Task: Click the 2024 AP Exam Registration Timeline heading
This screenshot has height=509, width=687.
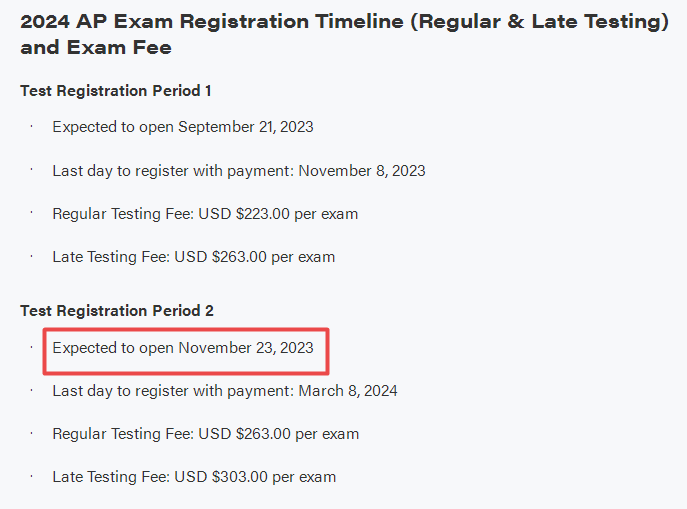Action: (344, 34)
